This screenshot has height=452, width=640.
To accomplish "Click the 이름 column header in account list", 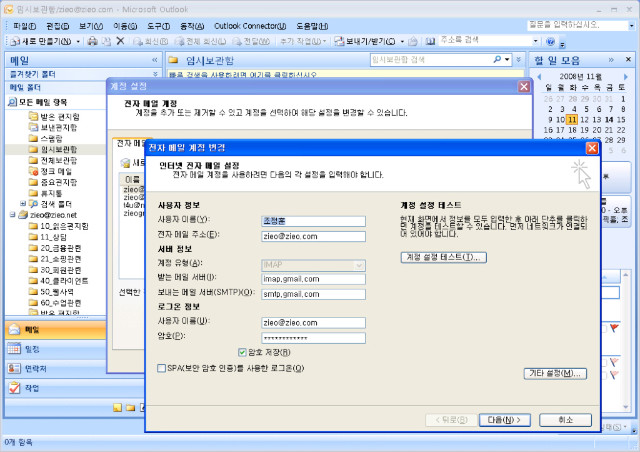I will point(132,180).
